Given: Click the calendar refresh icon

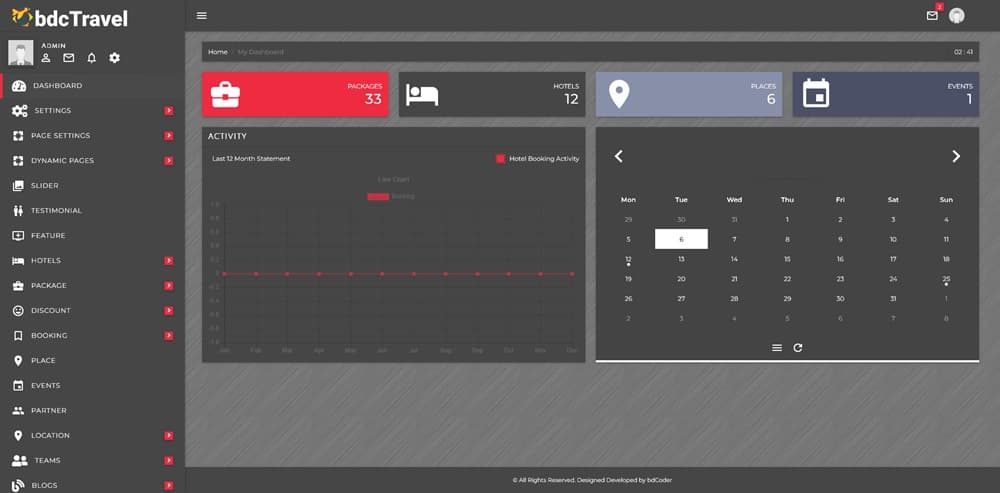Looking at the screenshot, I should 798,347.
